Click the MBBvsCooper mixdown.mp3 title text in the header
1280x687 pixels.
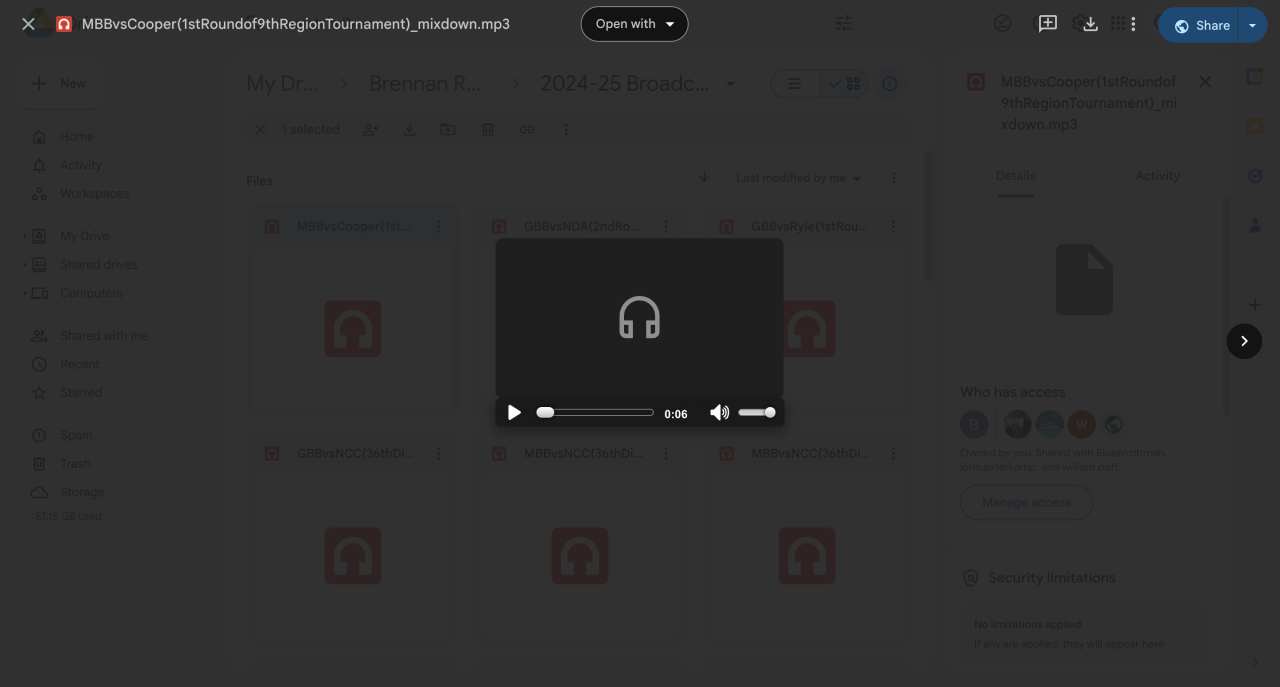coord(296,24)
